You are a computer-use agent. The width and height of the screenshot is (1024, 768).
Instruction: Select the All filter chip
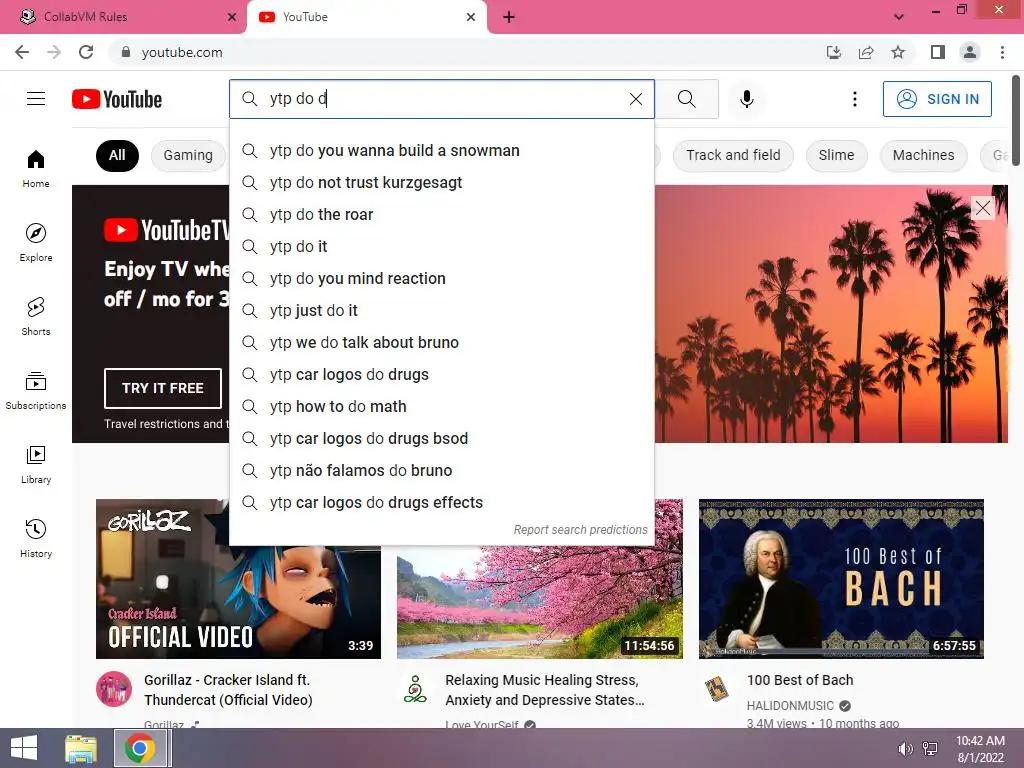[117, 155]
